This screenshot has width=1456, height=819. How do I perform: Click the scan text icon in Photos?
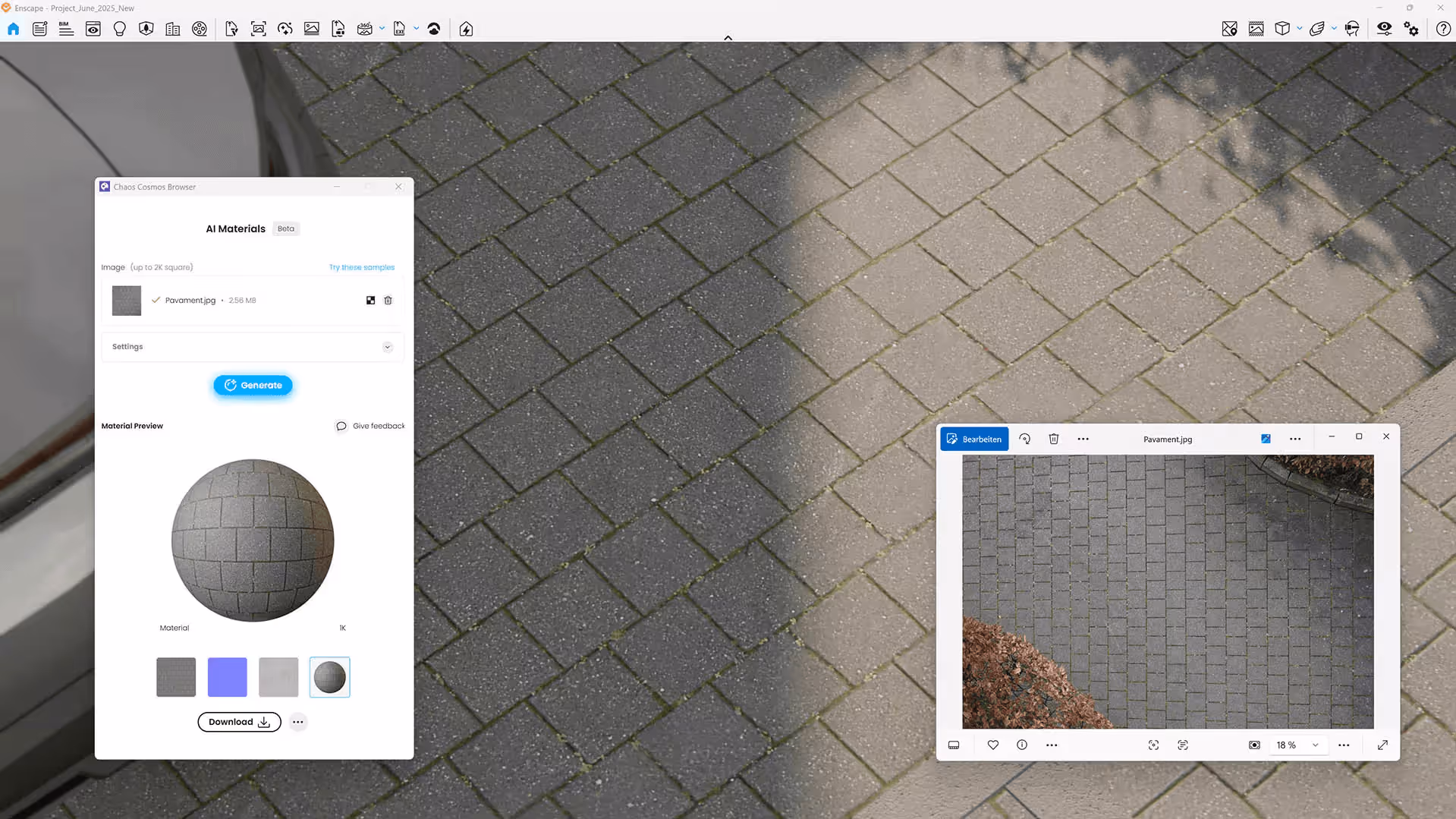pos(1183,745)
